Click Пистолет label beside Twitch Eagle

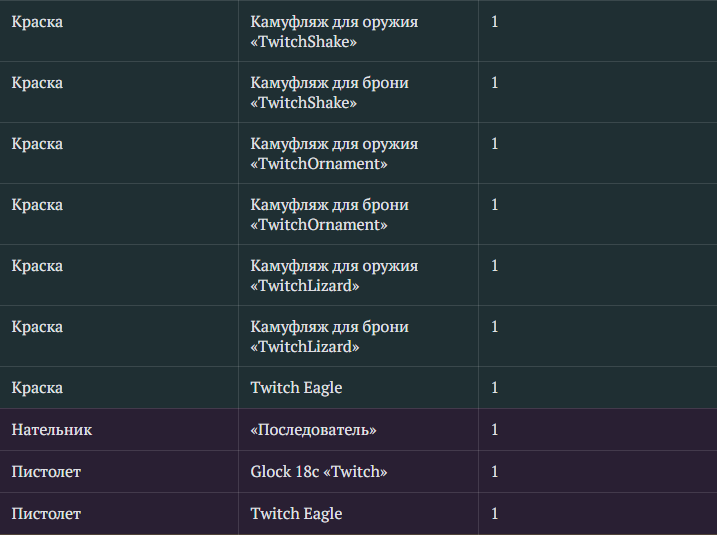[x=46, y=514]
